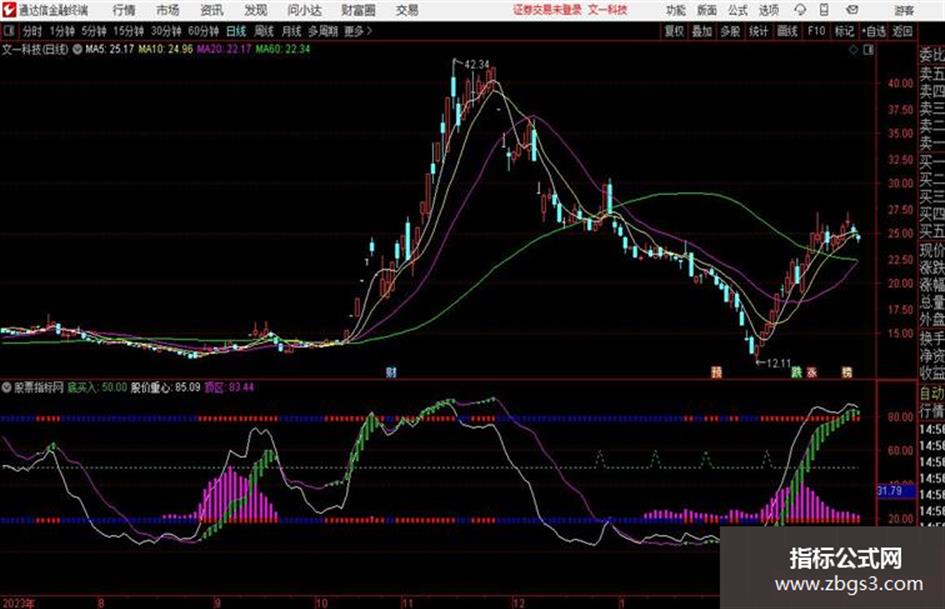Click the 叠加 overlay toolbar button
The image size is (945, 609).
click(702, 31)
